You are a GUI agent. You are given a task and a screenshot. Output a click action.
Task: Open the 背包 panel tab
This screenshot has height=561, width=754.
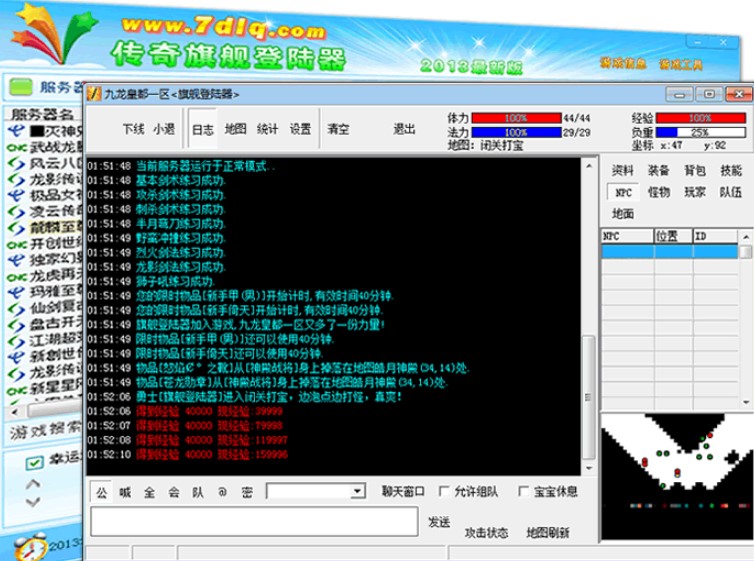pyautogui.click(x=695, y=170)
